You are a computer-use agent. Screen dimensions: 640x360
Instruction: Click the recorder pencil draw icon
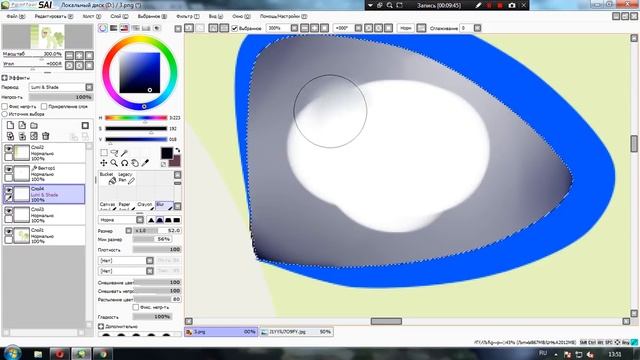pyautogui.click(x=478, y=5)
